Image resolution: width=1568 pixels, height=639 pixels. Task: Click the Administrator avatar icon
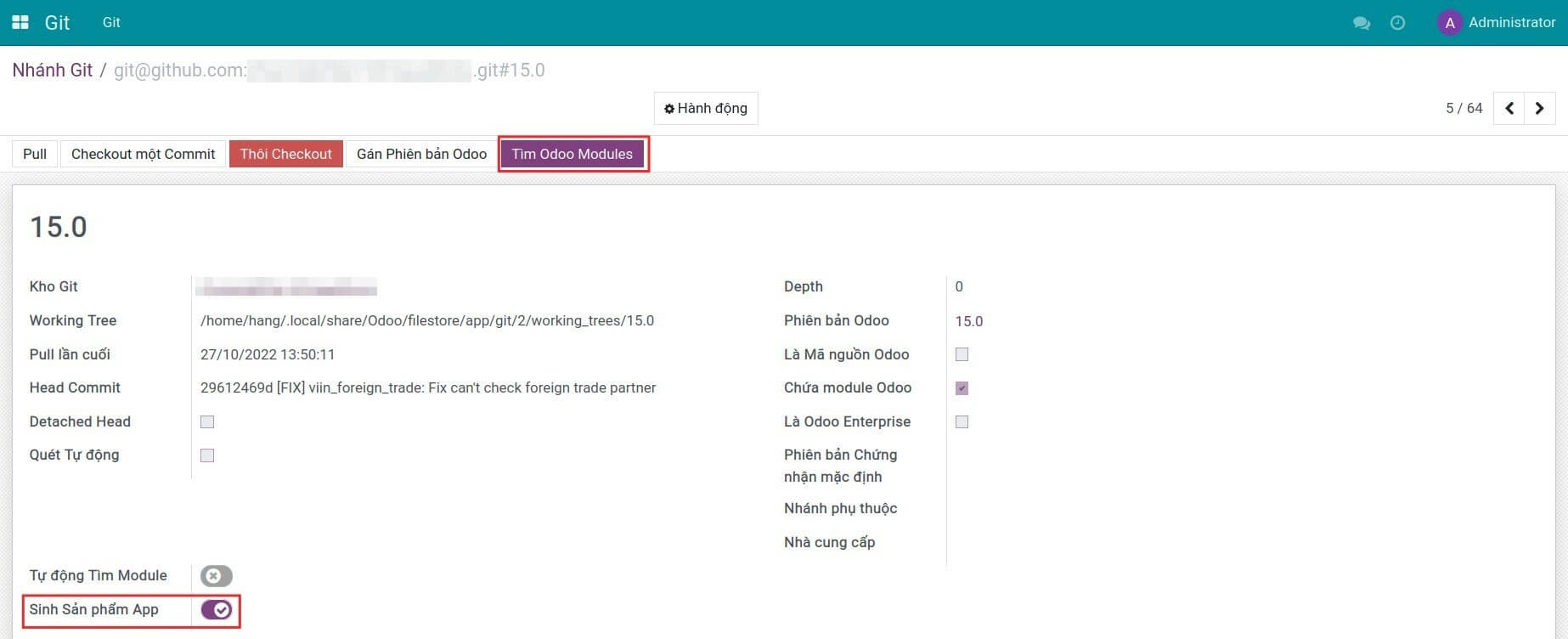click(x=1449, y=23)
